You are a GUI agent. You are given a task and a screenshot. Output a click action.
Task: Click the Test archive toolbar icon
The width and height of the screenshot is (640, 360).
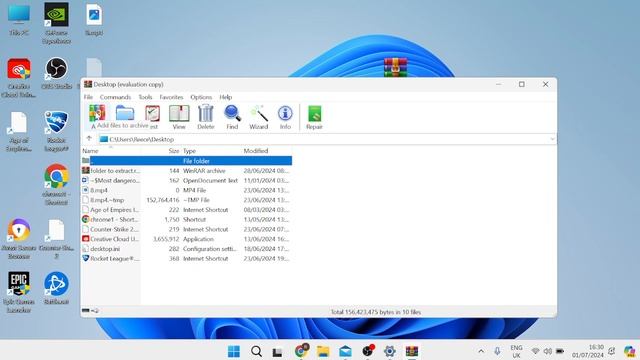pyautogui.click(x=152, y=113)
